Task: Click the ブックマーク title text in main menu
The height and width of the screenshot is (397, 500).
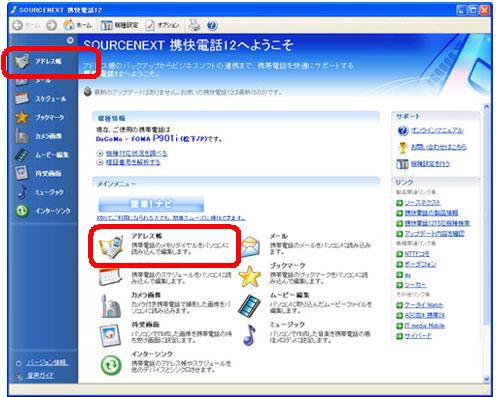Action: [288, 266]
